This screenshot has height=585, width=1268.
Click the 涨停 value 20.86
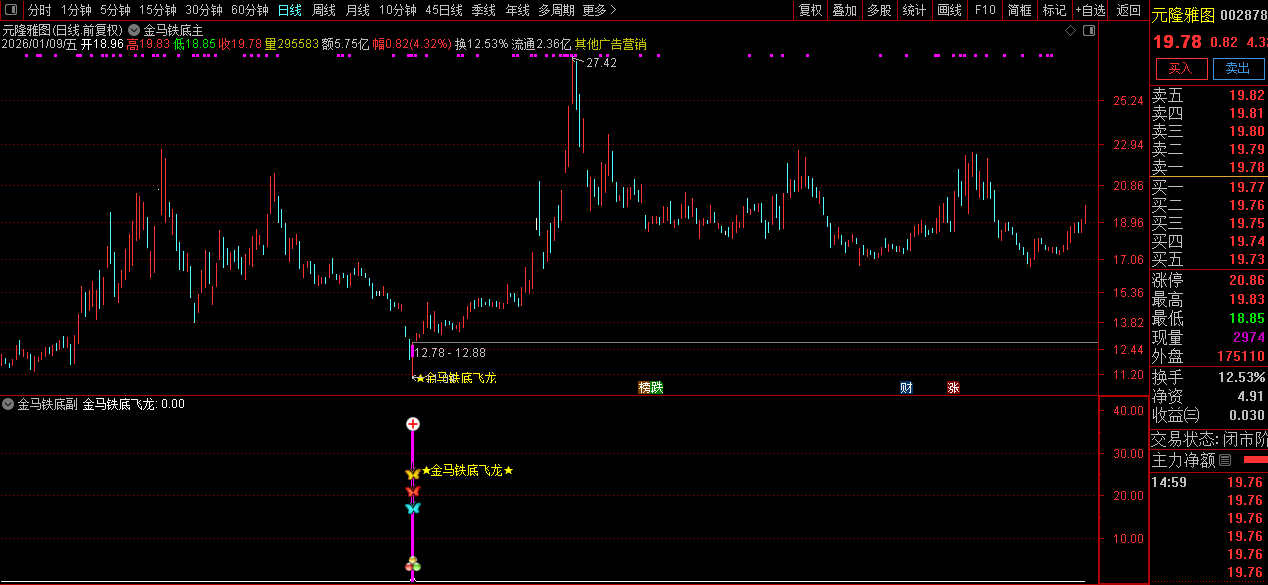point(1246,281)
